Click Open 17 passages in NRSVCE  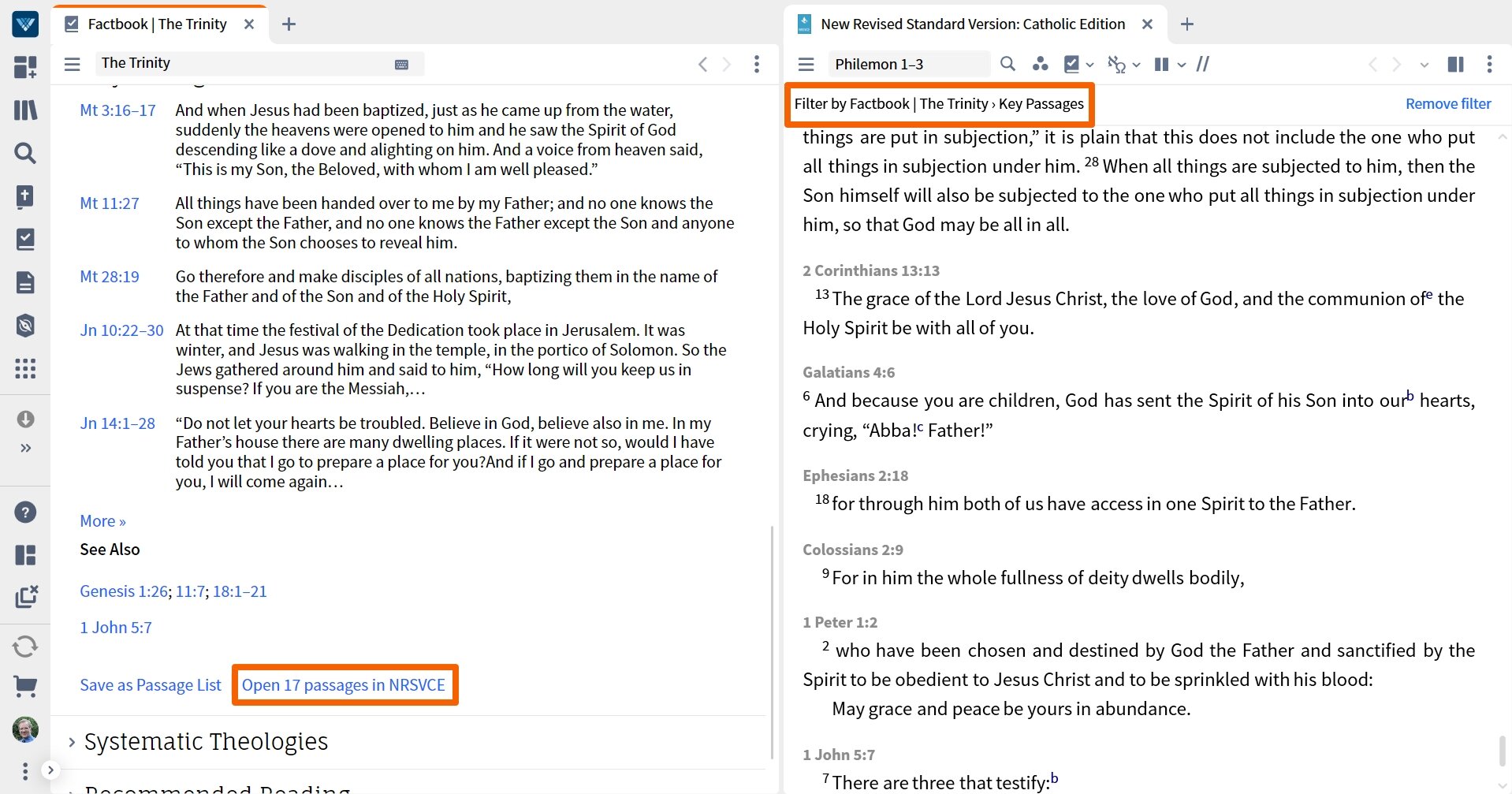pyautogui.click(x=344, y=685)
